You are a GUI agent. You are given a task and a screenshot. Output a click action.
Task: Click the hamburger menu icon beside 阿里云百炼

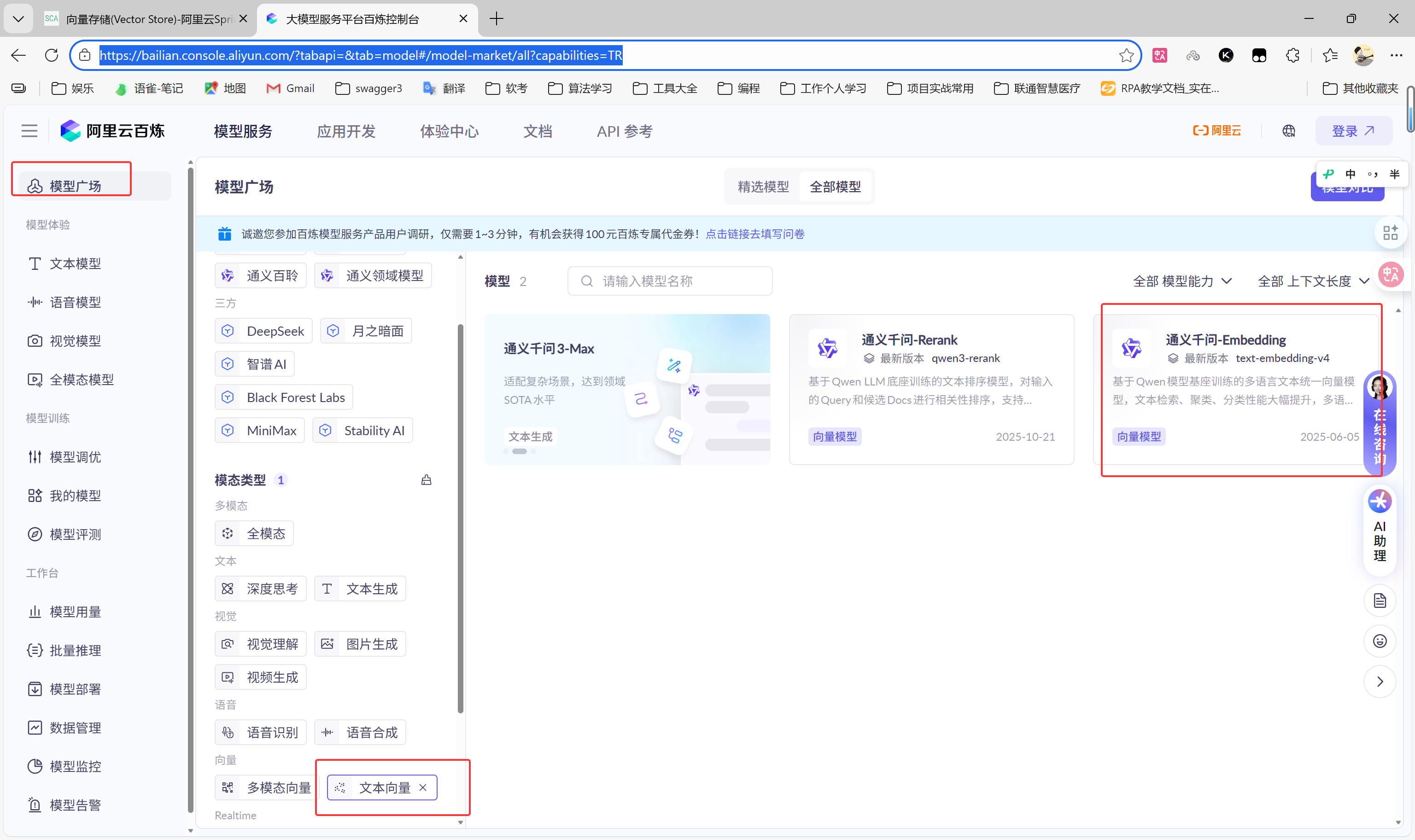(29, 131)
